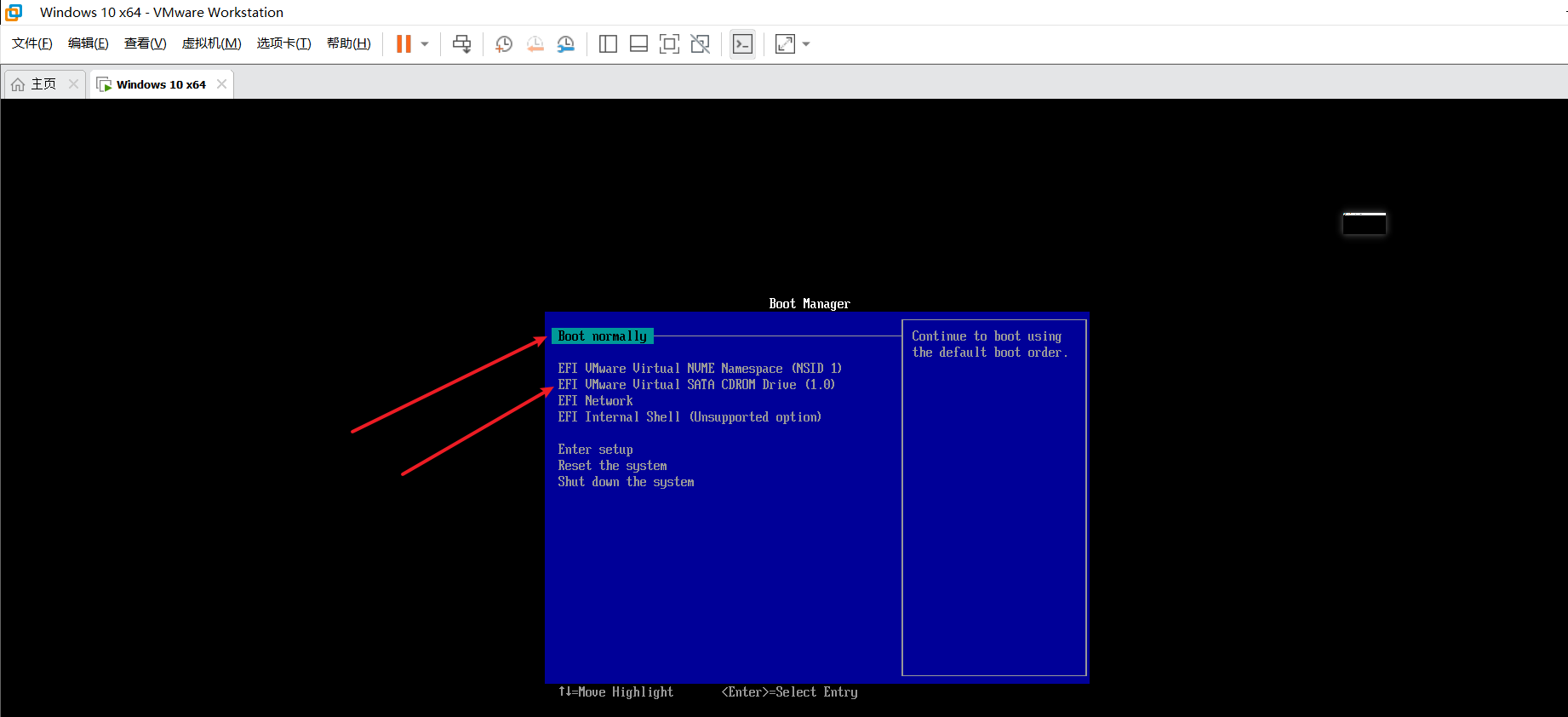Open the console view icon
This screenshot has width=1568, height=717.
click(742, 44)
